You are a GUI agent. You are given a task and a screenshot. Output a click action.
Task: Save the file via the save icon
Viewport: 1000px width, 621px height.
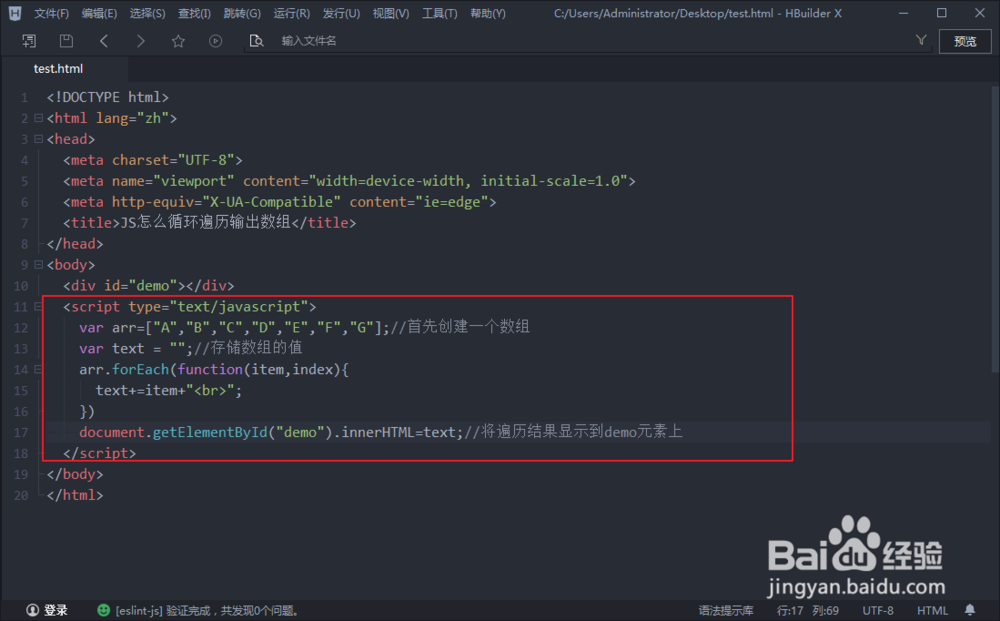click(64, 40)
